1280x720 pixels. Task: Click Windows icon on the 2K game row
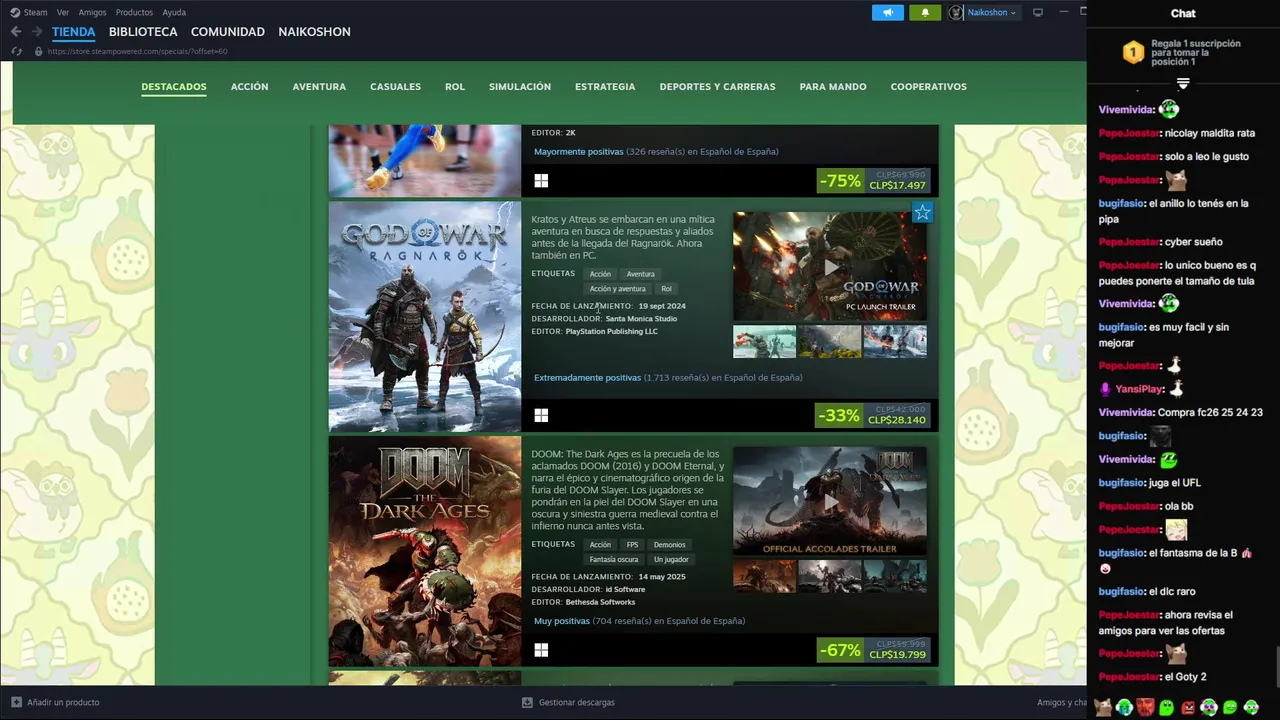pyautogui.click(x=541, y=180)
